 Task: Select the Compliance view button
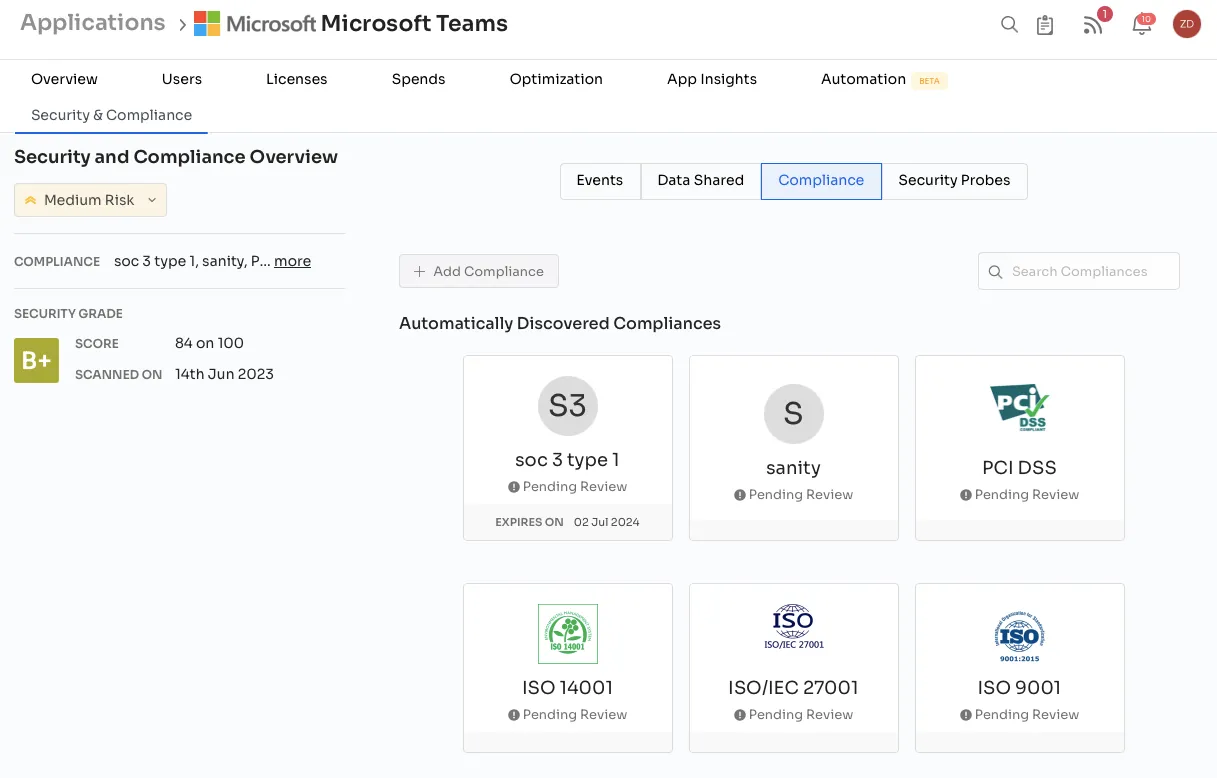pos(821,181)
